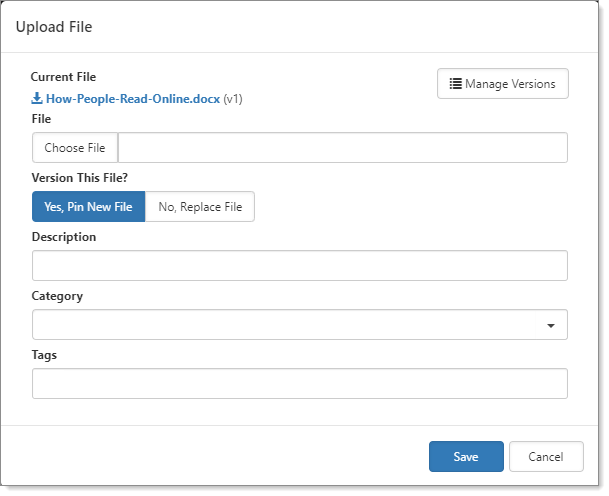Switch to No, Replace File option
This screenshot has height=496, width=609.
[x=200, y=207]
